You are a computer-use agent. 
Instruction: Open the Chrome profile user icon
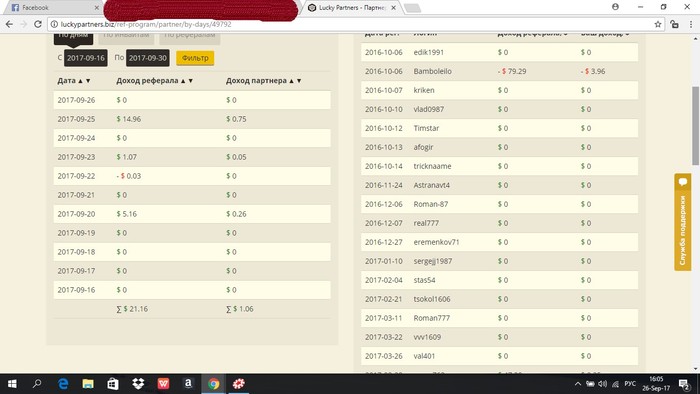(x=615, y=7)
